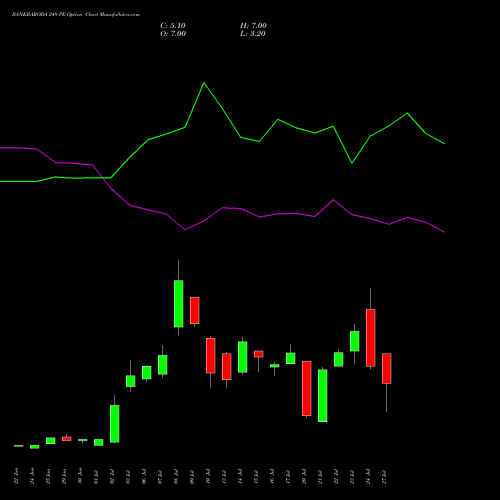Select the large red candlestick above 24 Jul
This screenshot has height=500, width=500.
pyautogui.click(x=371, y=338)
